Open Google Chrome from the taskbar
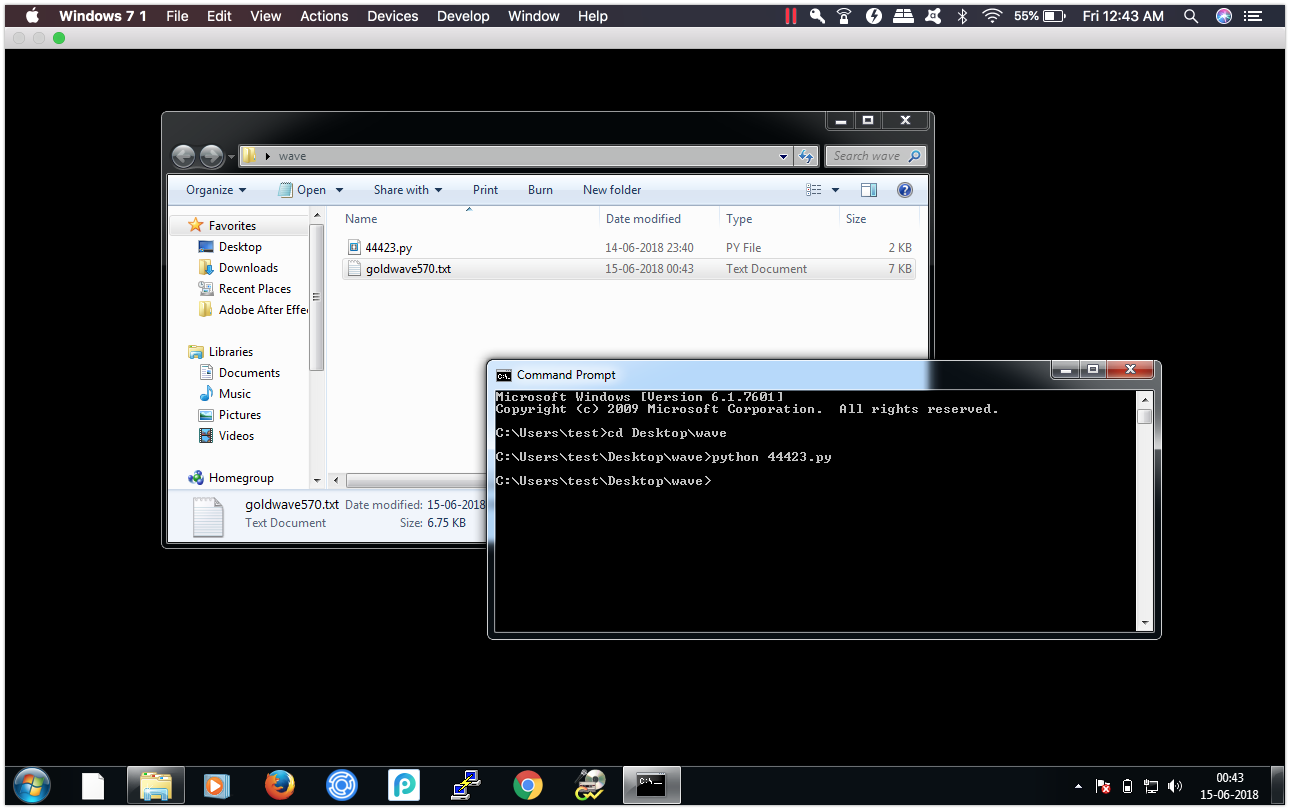 [x=528, y=785]
